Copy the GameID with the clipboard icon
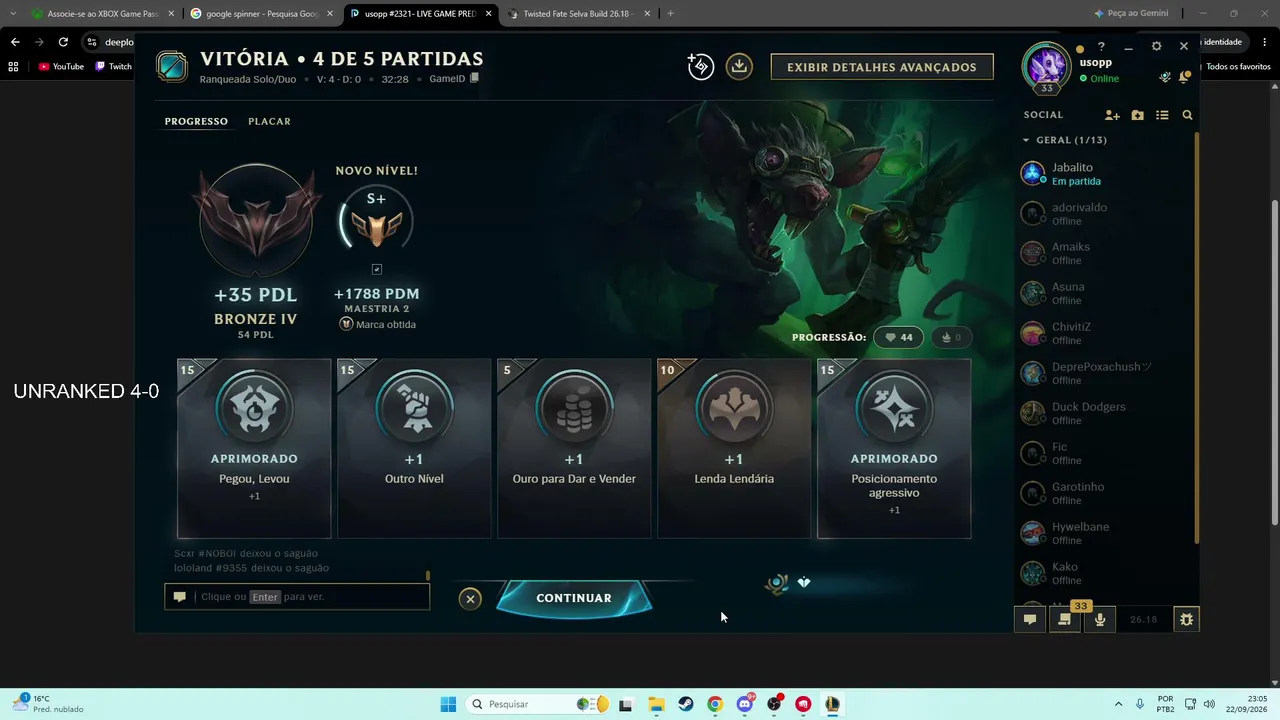1280x720 pixels. click(475, 78)
